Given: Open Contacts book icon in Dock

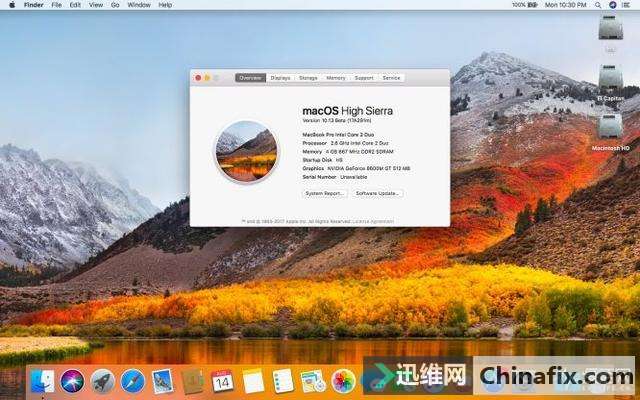Looking at the screenshot, I should [x=192, y=381].
